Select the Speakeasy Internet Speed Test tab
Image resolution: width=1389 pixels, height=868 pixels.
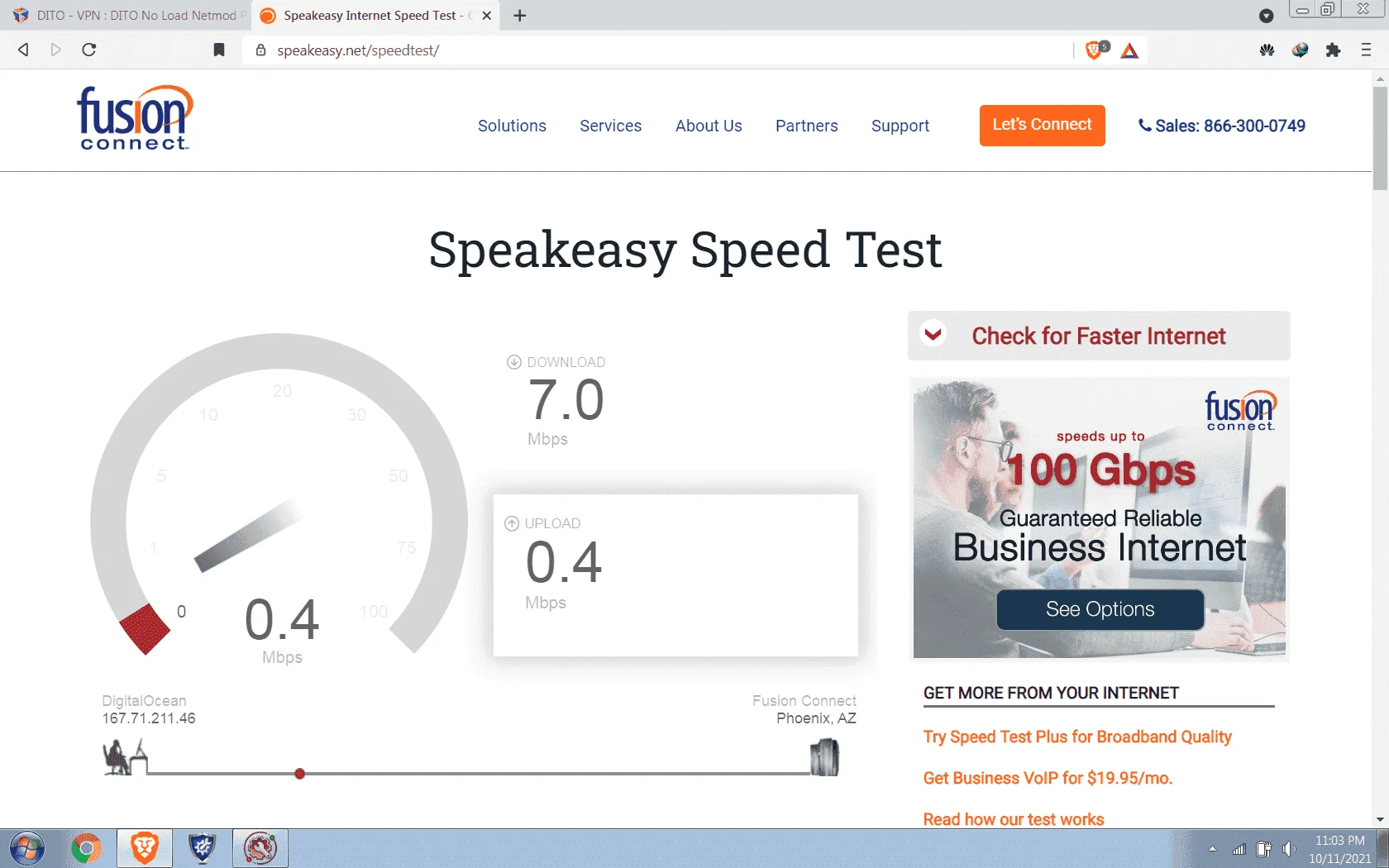coord(375,16)
